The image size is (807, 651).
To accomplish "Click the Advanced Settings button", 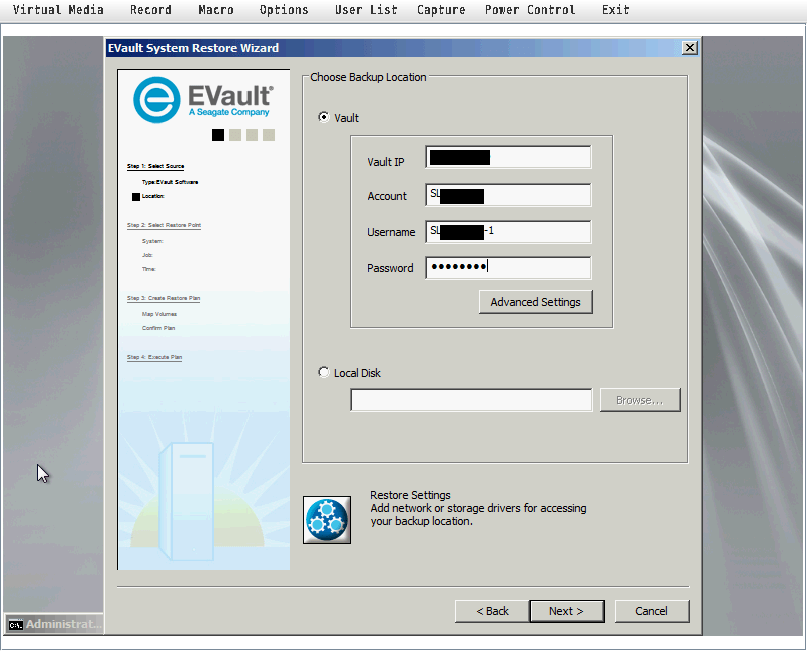I will (536, 302).
